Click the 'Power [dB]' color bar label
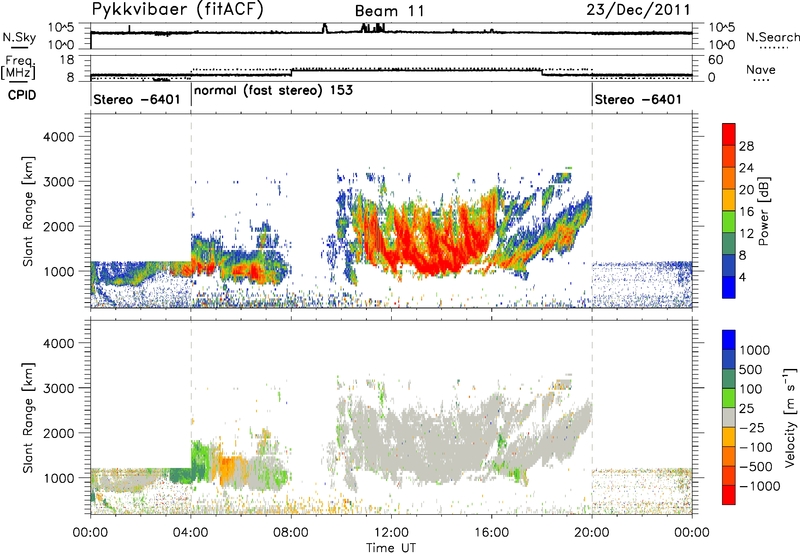Viewport: 800px width, 554px height. click(764, 211)
